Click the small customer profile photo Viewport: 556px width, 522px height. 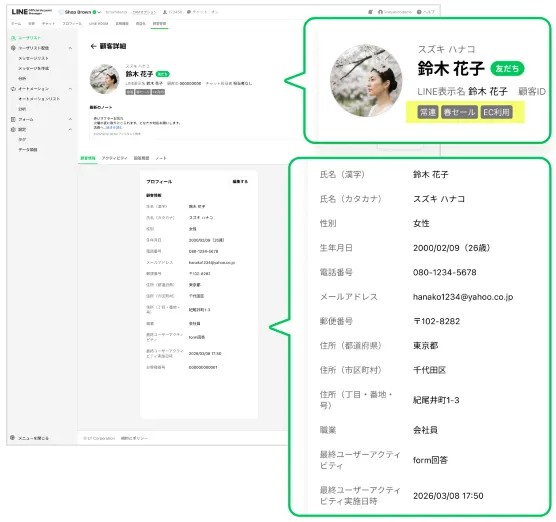105,79
